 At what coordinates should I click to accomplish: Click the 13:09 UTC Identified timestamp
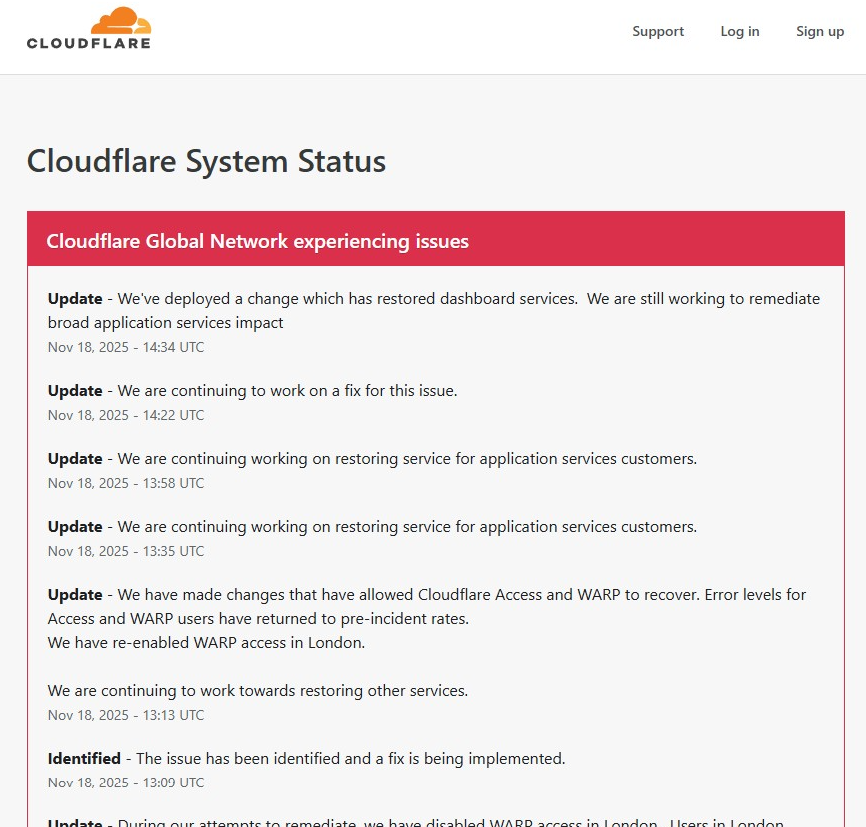126,783
